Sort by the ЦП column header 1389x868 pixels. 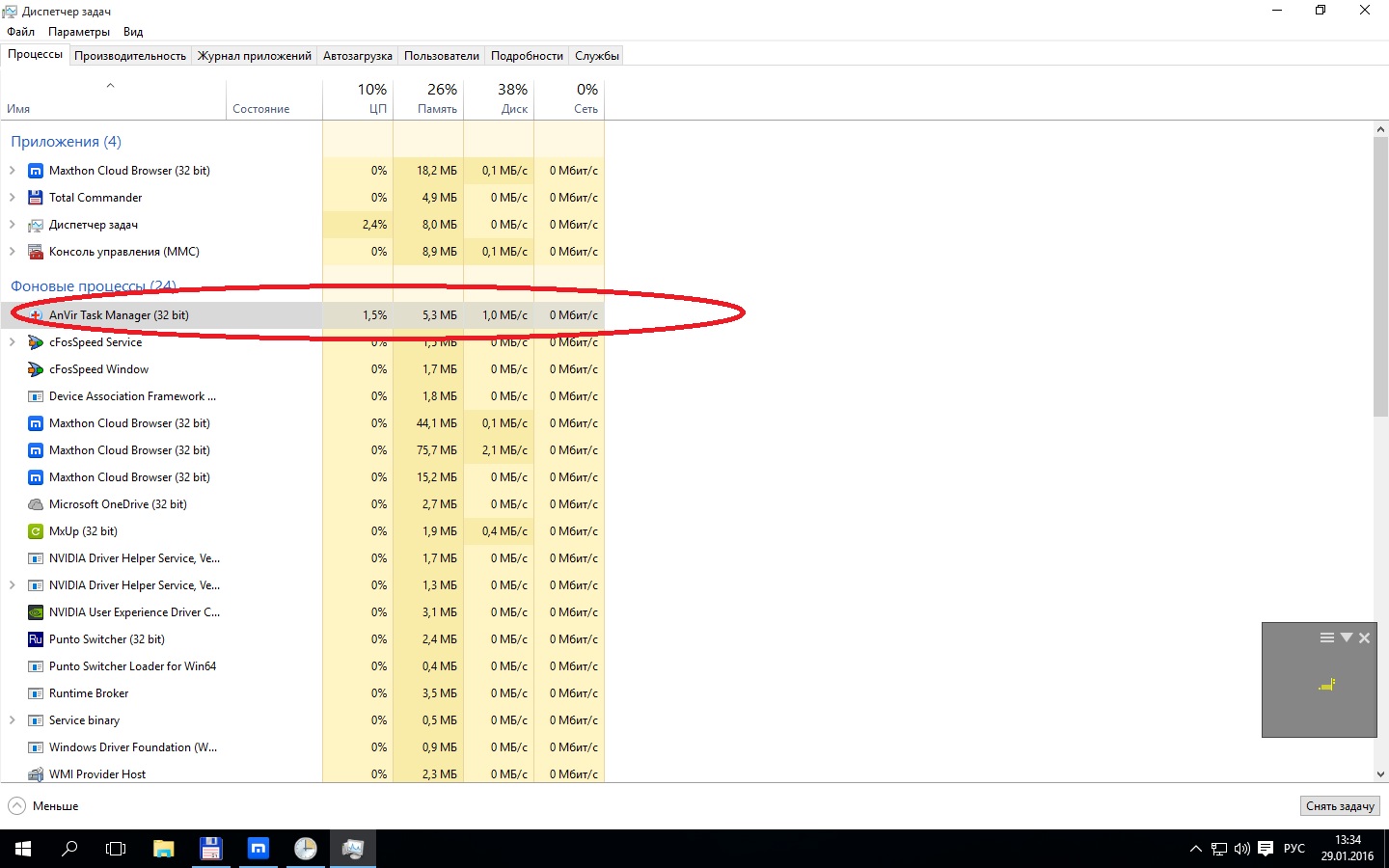[358, 98]
